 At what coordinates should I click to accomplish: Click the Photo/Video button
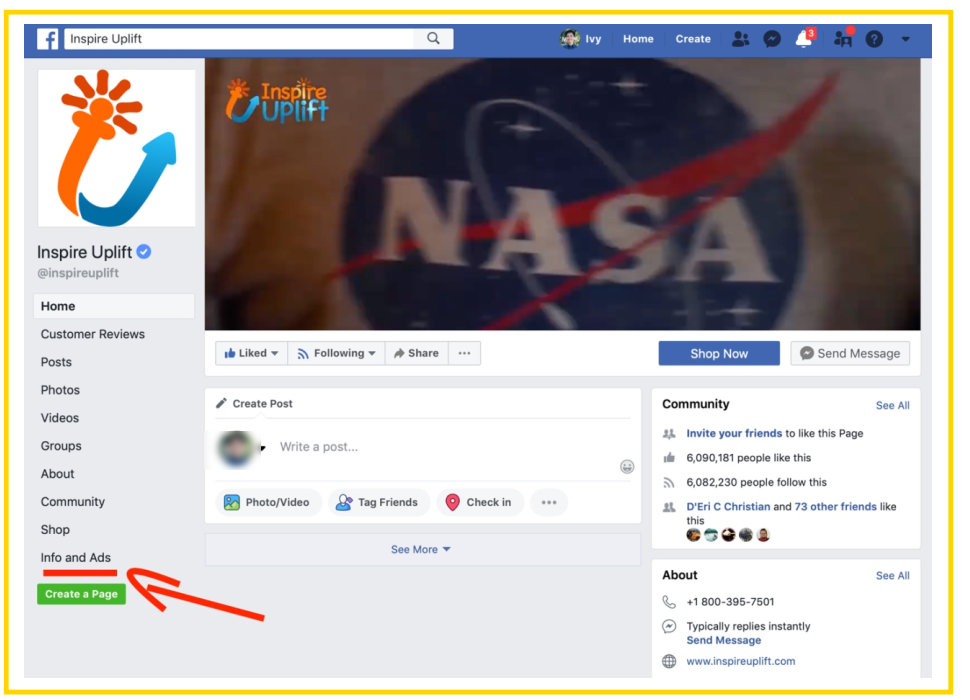point(267,502)
